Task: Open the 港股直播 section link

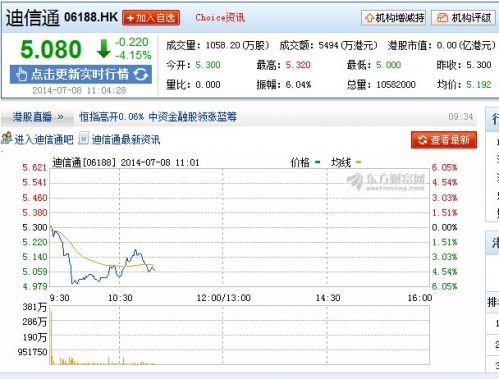Action: coord(32,117)
